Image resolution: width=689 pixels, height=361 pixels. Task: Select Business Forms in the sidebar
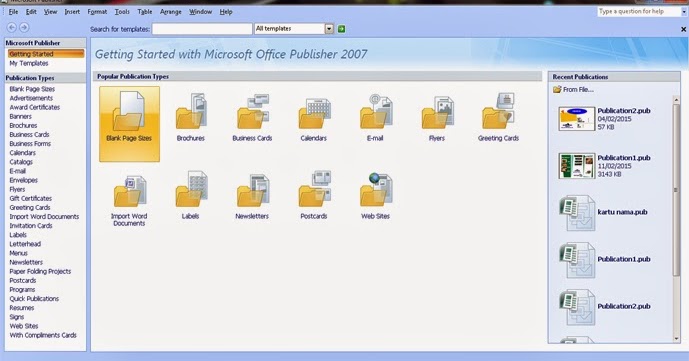[x=30, y=144]
